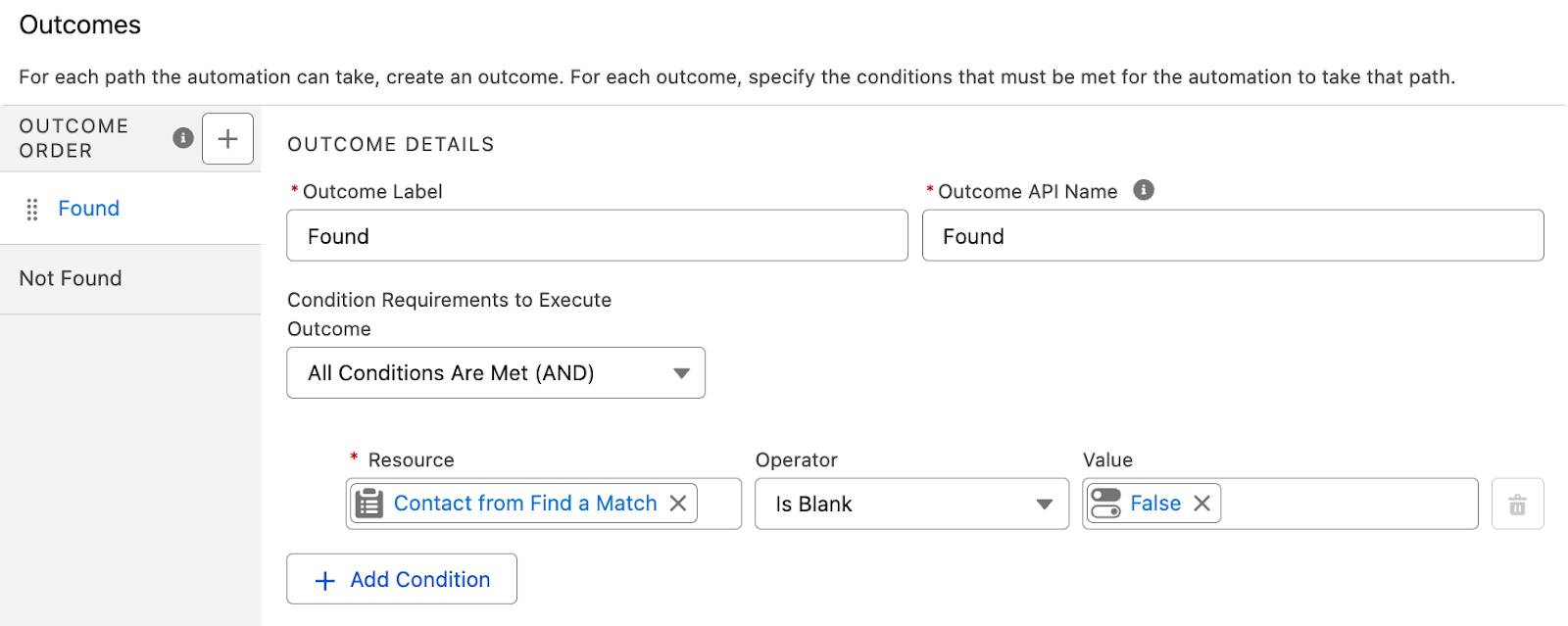Screen dimensions: 1568x626
Task: Click the Outcome API Name info icon
Action: coord(1144,190)
